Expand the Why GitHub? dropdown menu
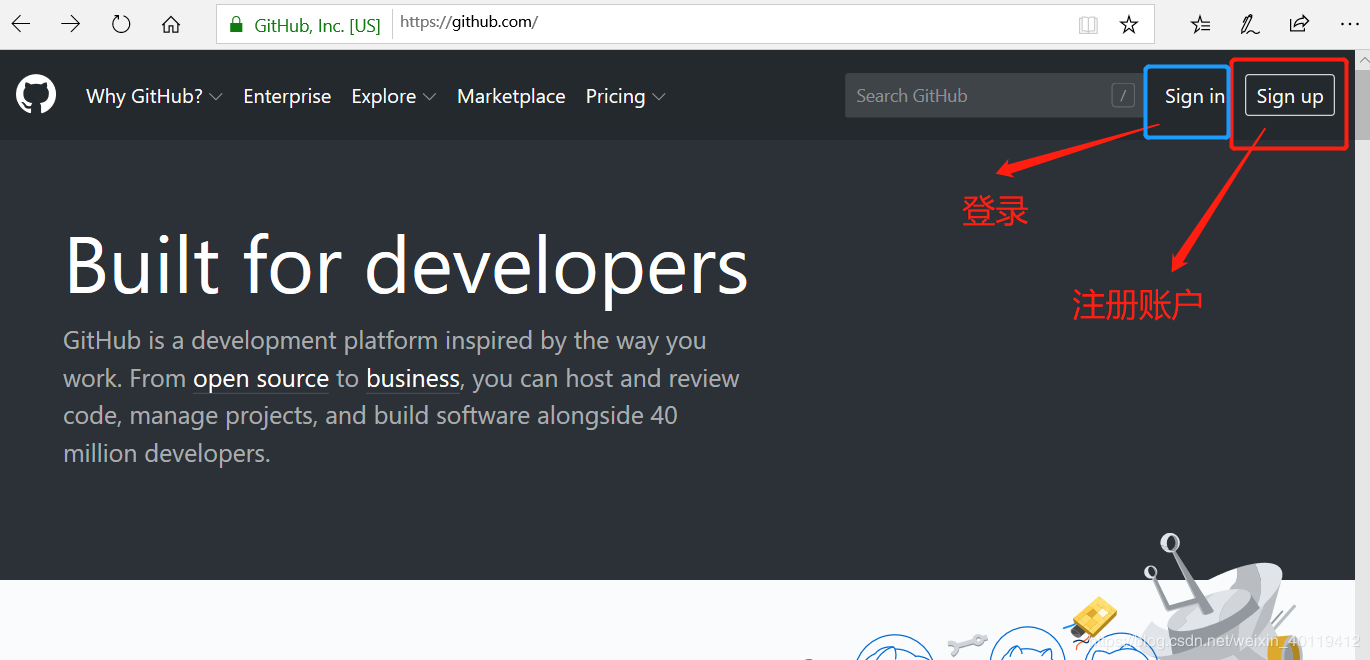The width and height of the screenshot is (1370, 660). coord(154,96)
